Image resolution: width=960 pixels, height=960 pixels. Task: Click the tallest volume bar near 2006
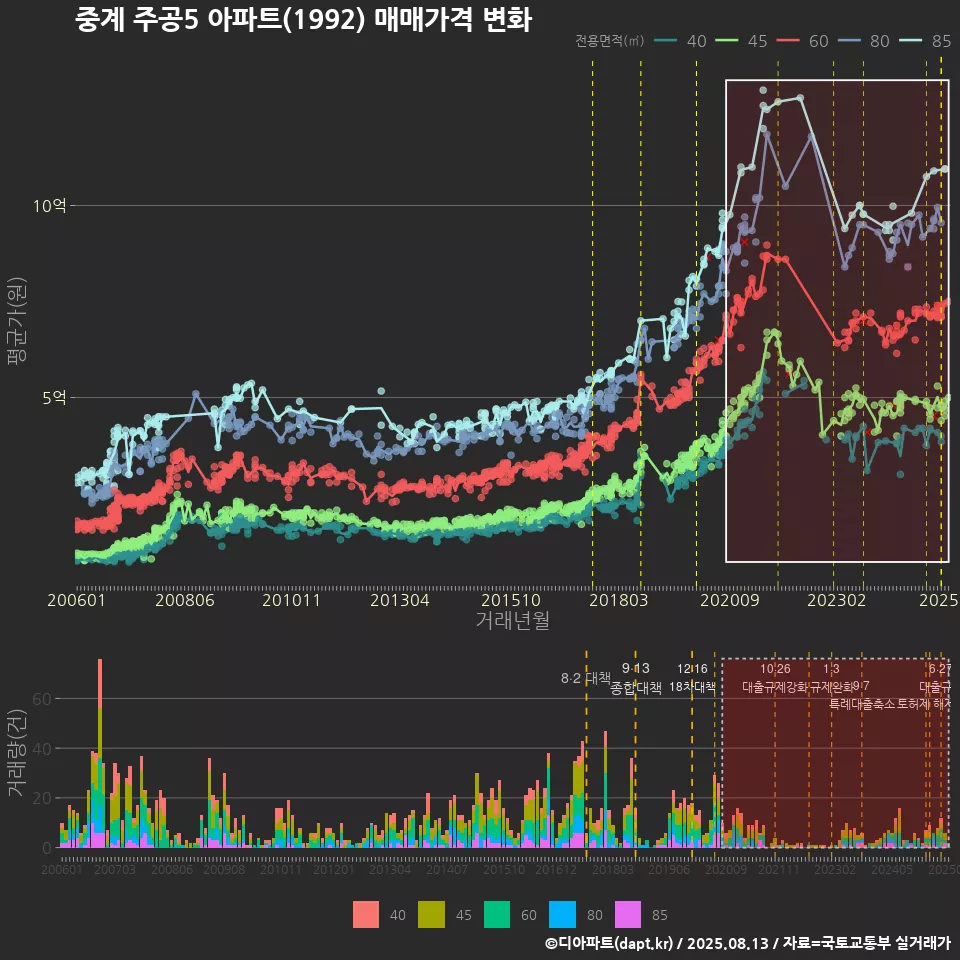100,753
